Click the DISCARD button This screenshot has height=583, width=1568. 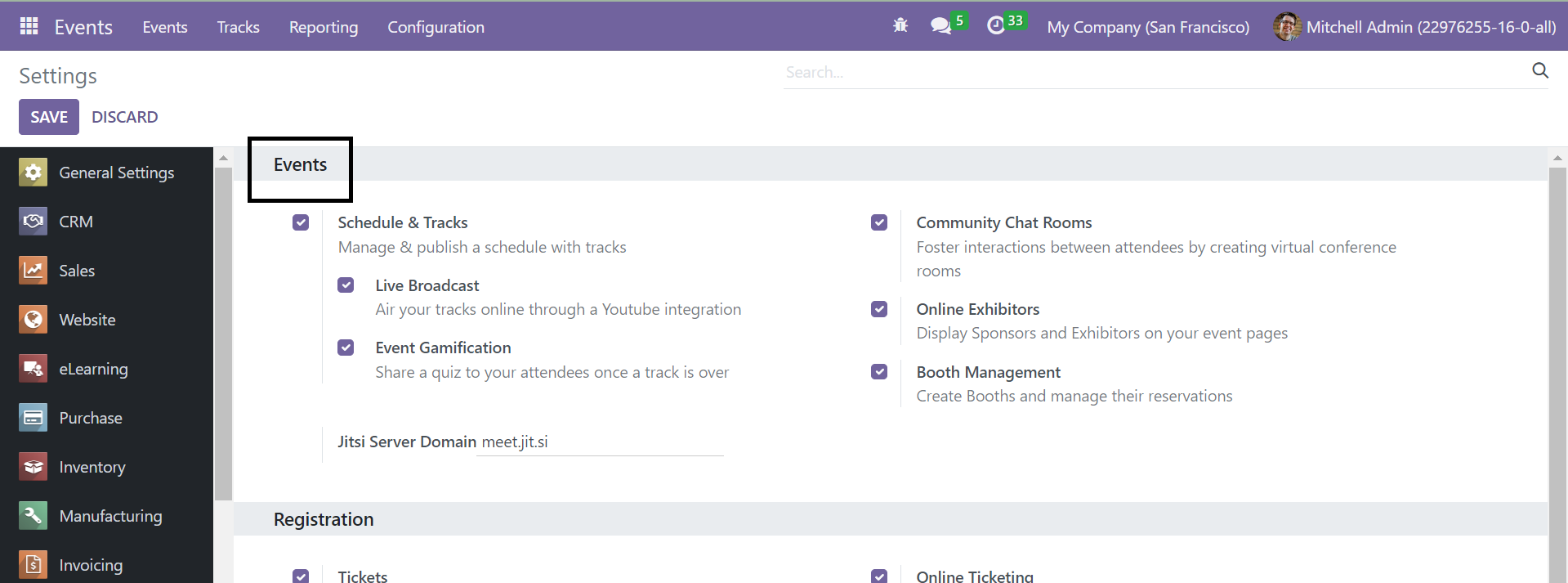pos(125,117)
